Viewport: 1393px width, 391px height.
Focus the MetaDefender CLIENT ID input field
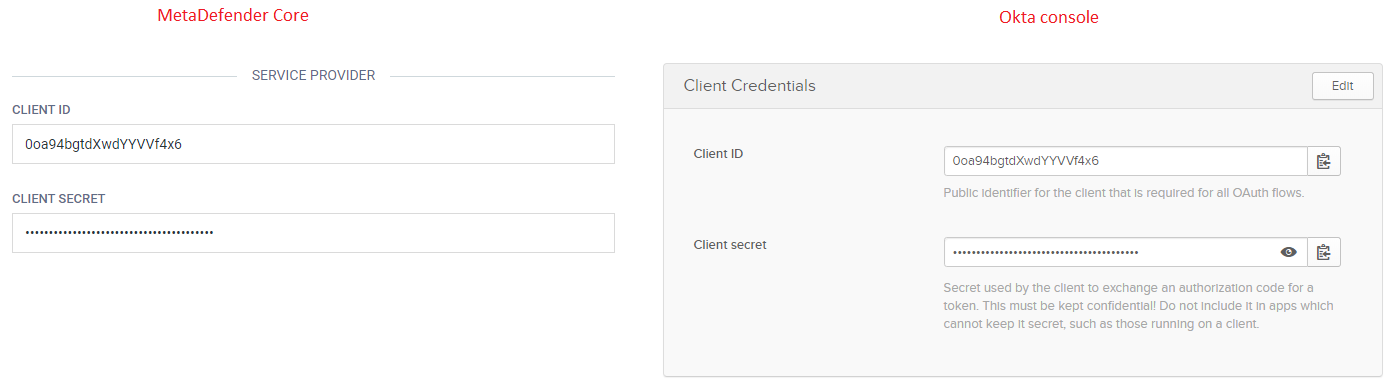(313, 144)
